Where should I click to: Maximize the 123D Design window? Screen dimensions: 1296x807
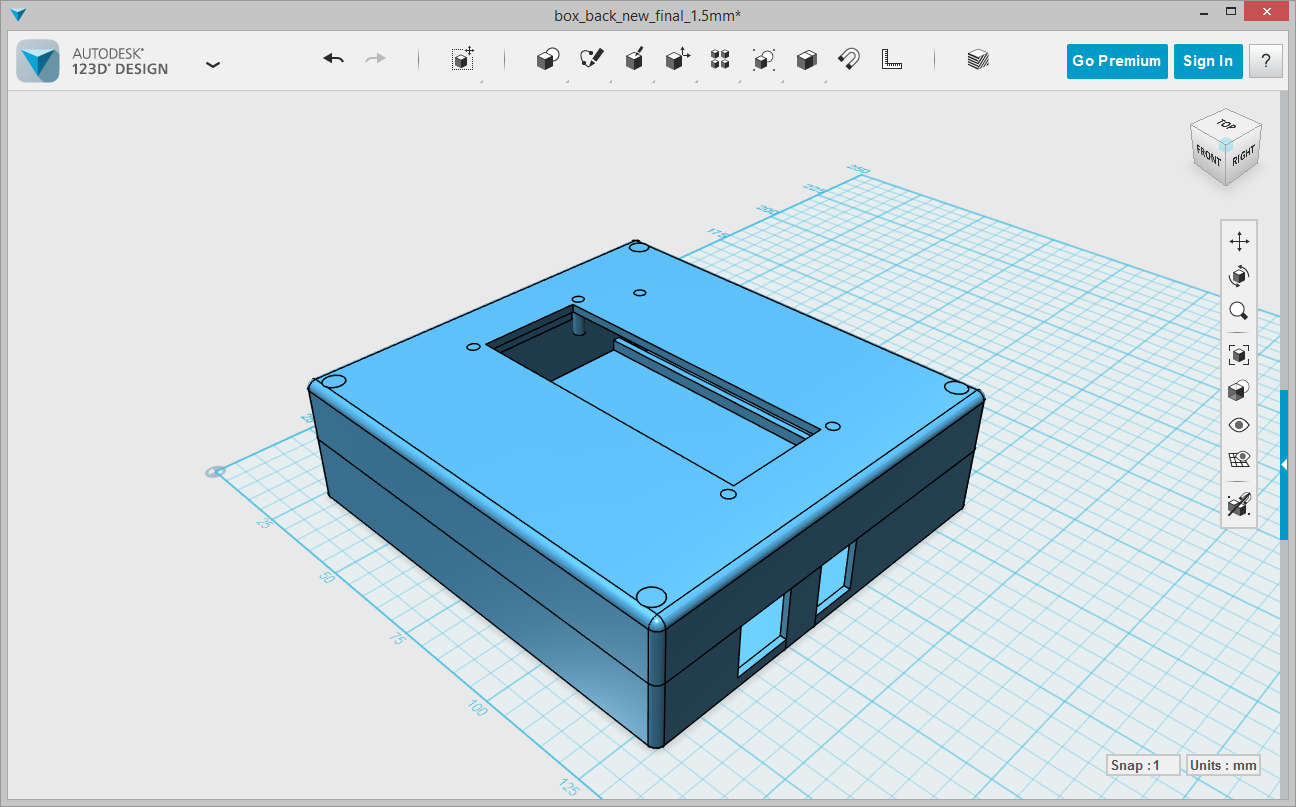(1232, 13)
